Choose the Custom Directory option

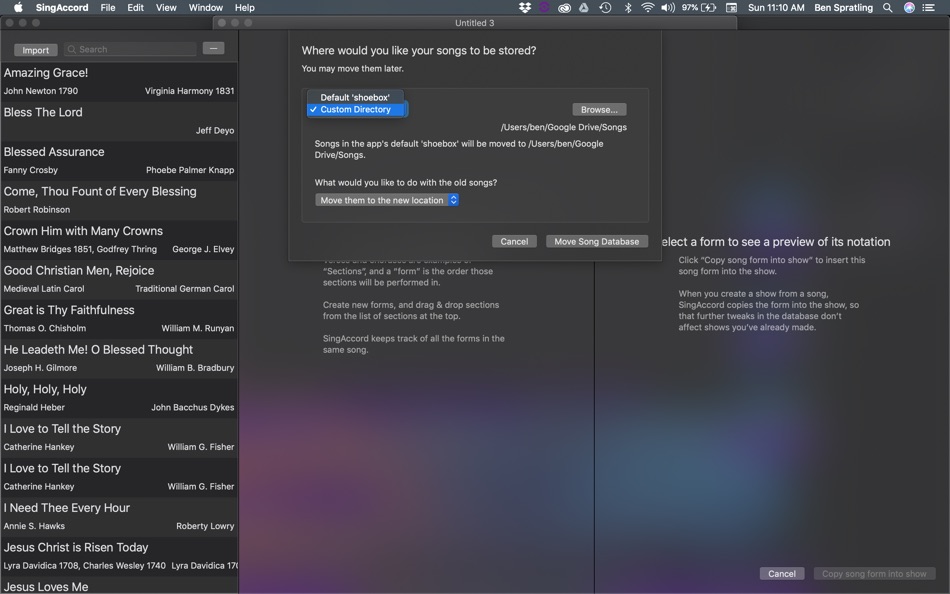(356, 110)
